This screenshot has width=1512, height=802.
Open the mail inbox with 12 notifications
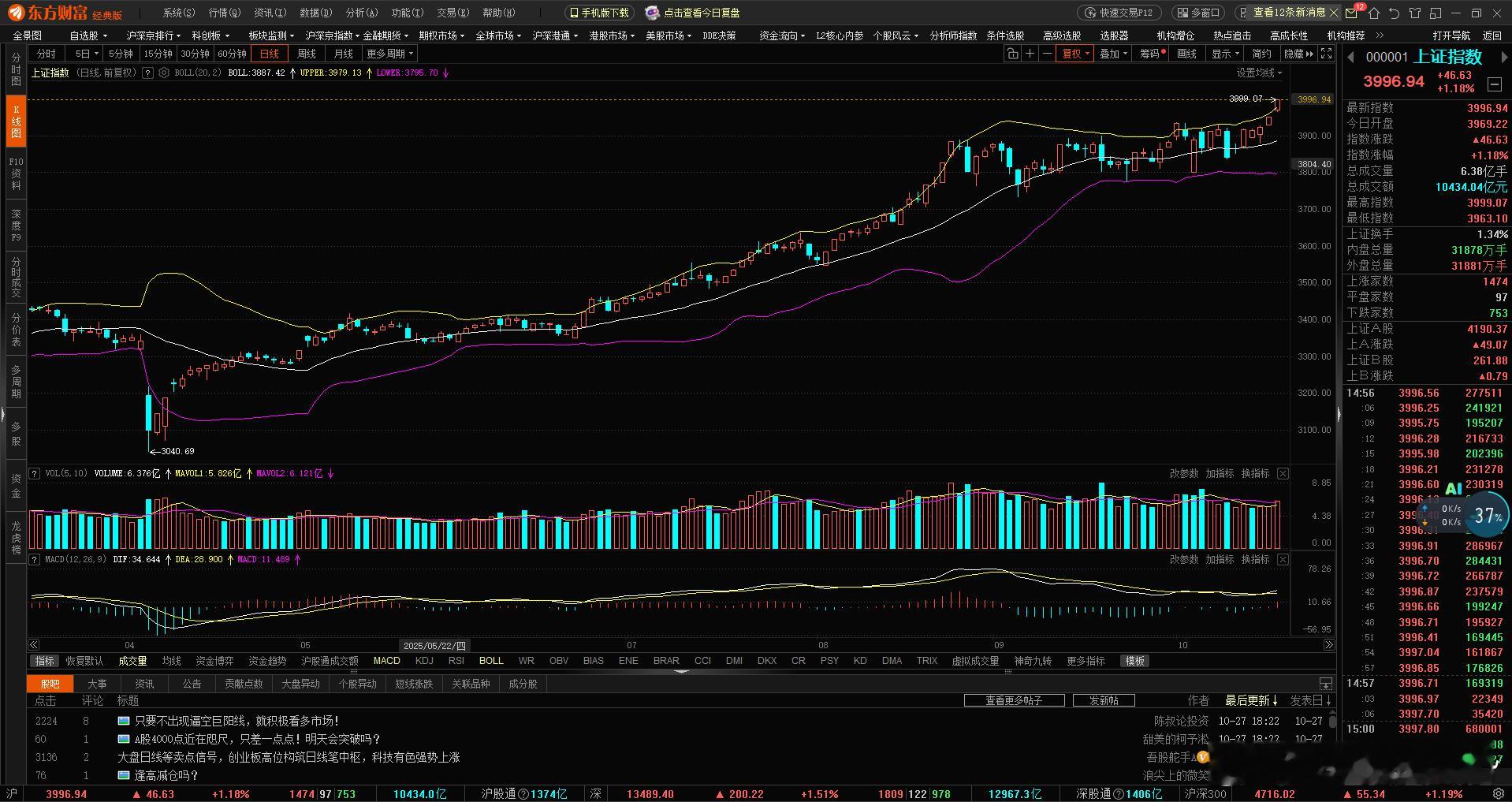point(1351,13)
